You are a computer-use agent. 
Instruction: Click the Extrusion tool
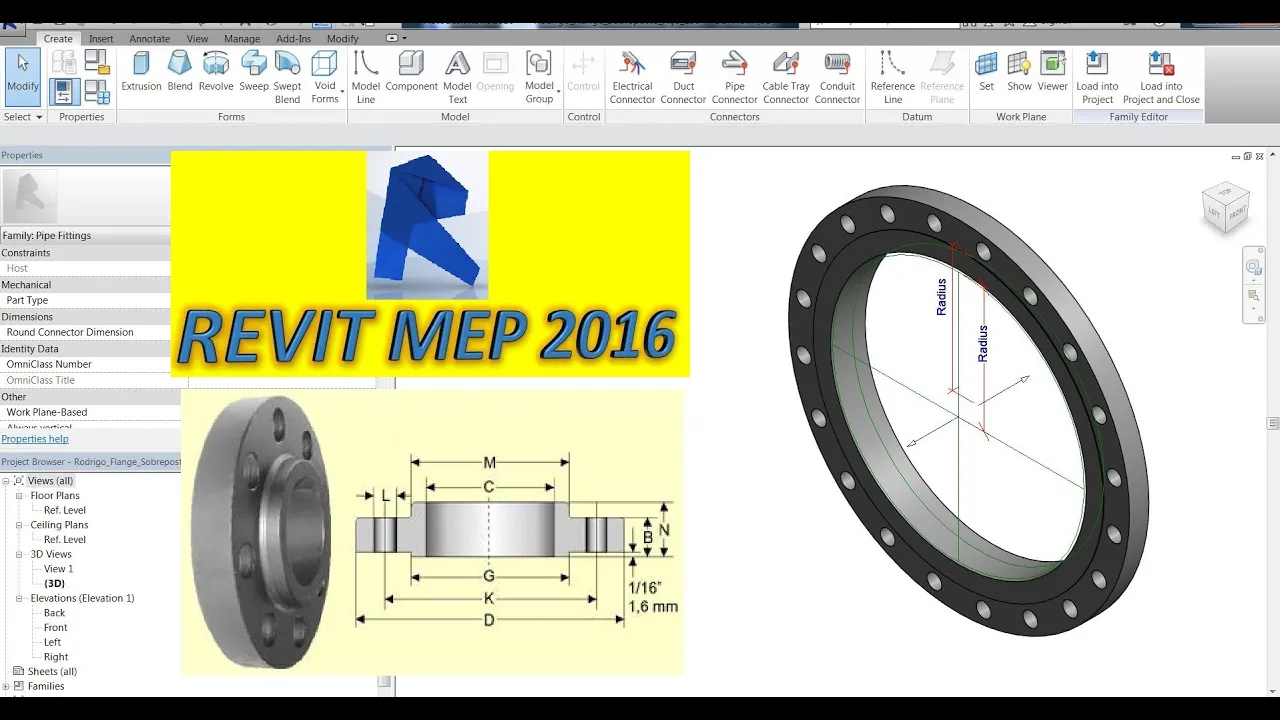click(x=141, y=74)
